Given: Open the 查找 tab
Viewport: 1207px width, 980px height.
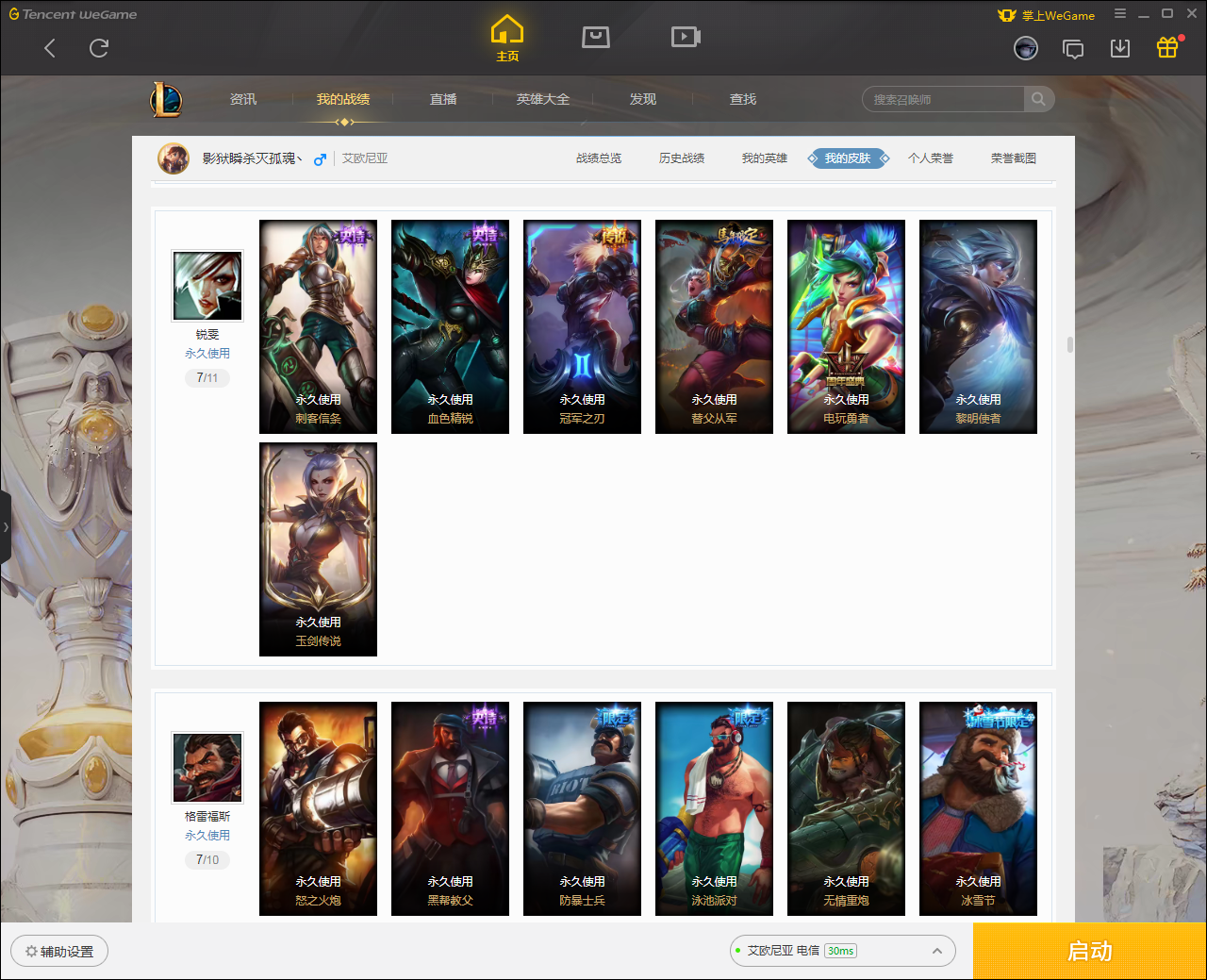Looking at the screenshot, I should click(743, 99).
